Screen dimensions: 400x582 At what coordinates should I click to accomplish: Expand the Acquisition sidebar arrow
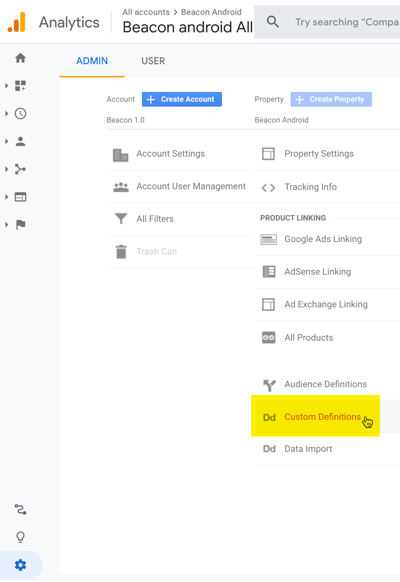tap(6, 169)
